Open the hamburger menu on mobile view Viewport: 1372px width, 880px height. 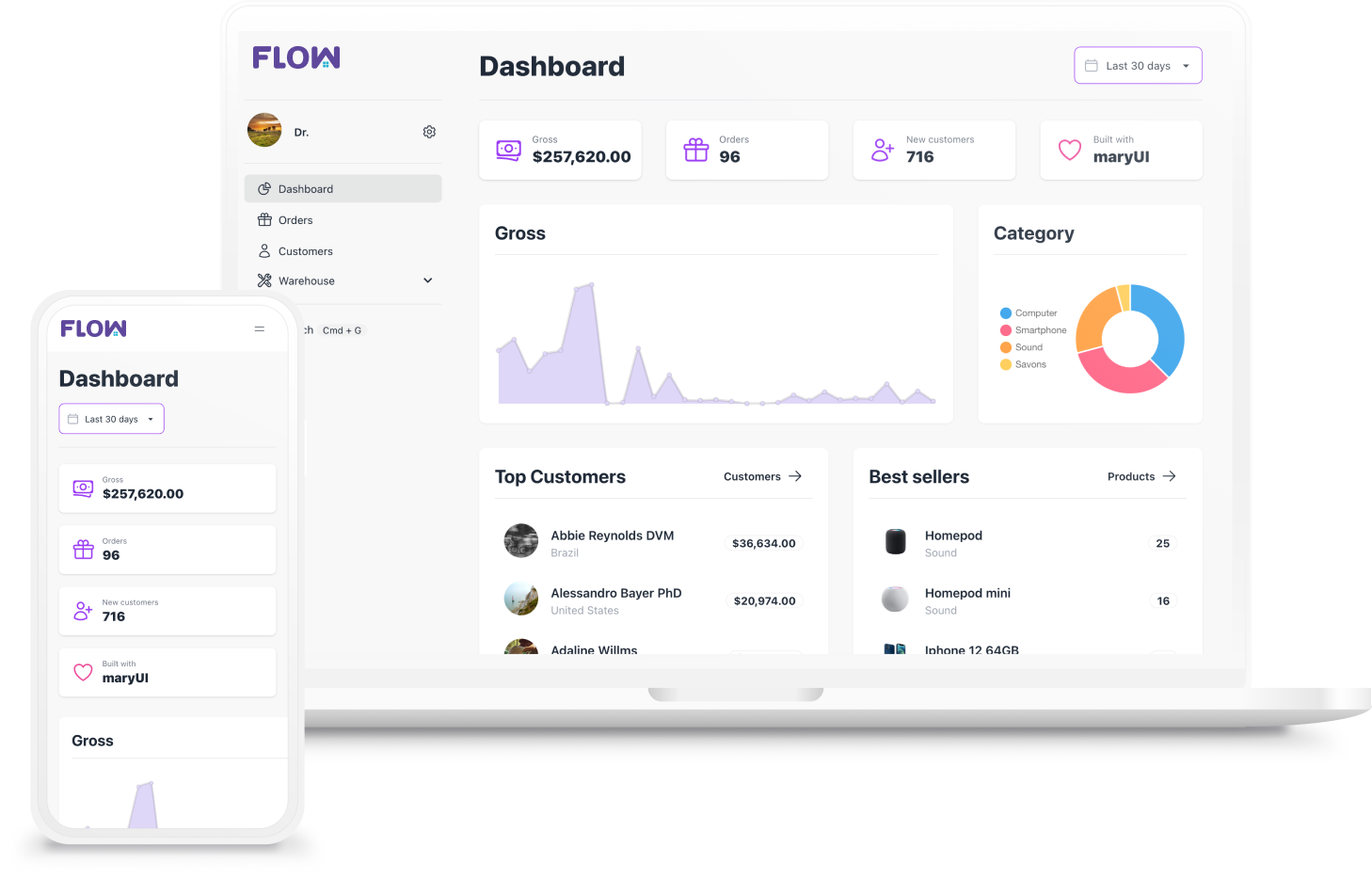point(260,328)
